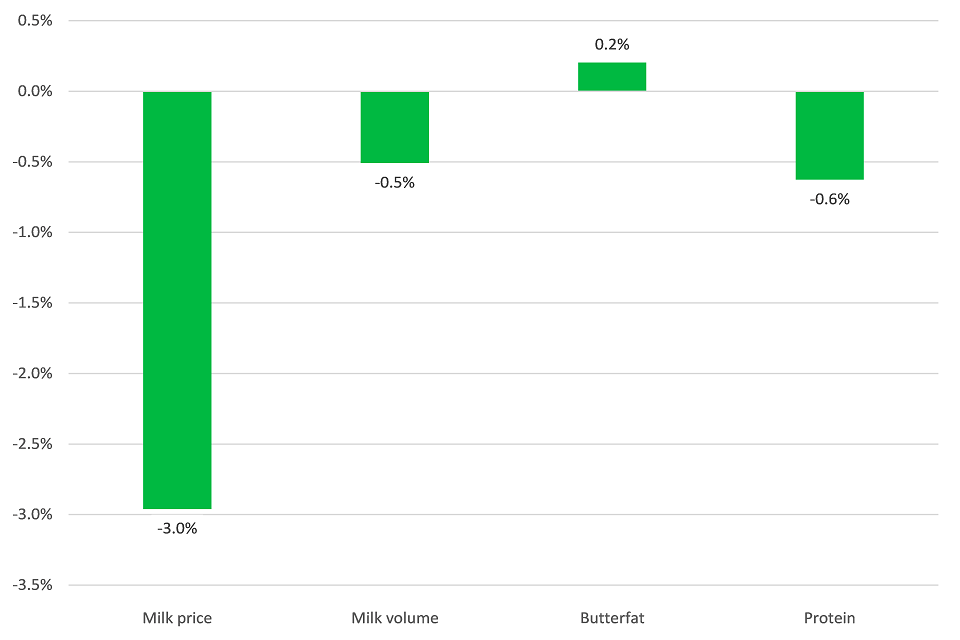The height and width of the screenshot is (640, 960).
Task: Click the Butterfat category label
Action: coord(612,618)
